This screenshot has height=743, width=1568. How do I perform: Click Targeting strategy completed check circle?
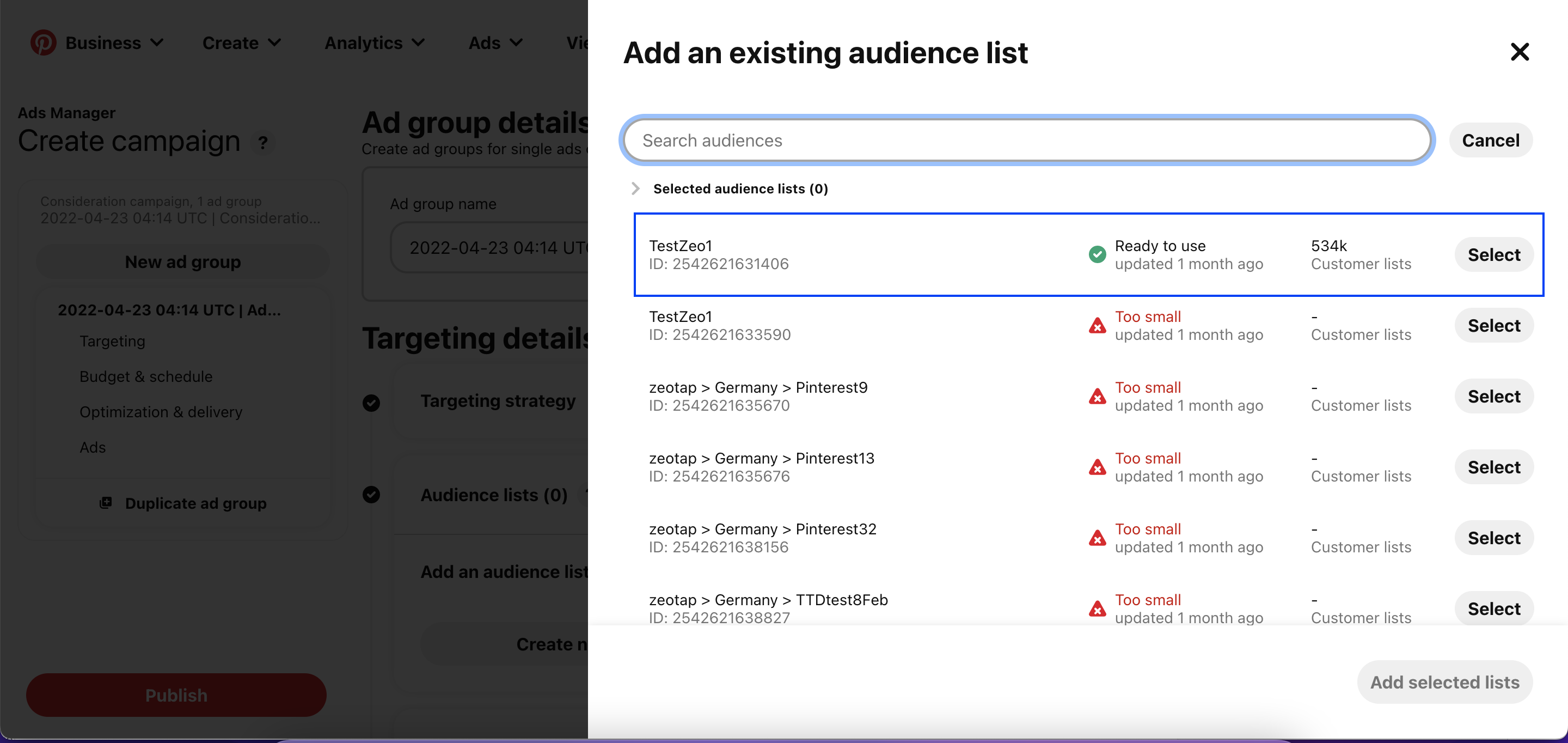pos(371,403)
